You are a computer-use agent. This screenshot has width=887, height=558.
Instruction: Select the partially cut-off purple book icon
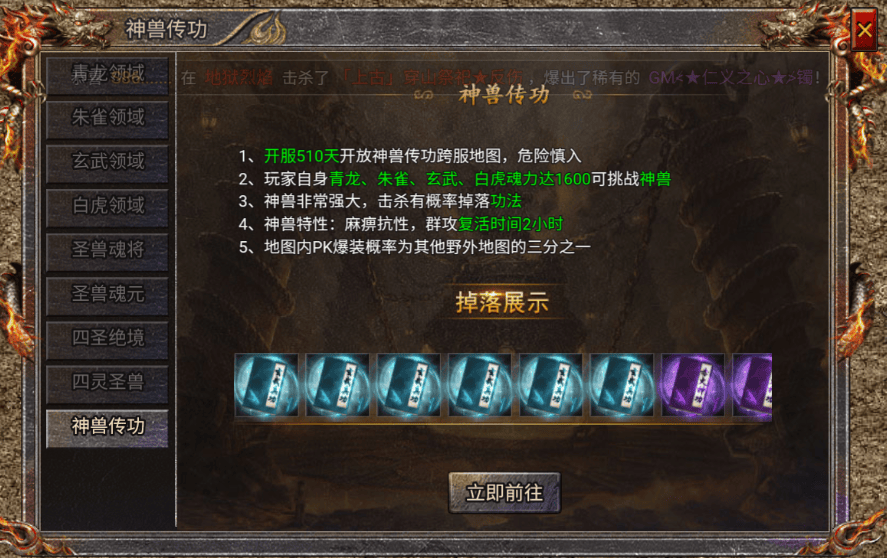coord(752,385)
